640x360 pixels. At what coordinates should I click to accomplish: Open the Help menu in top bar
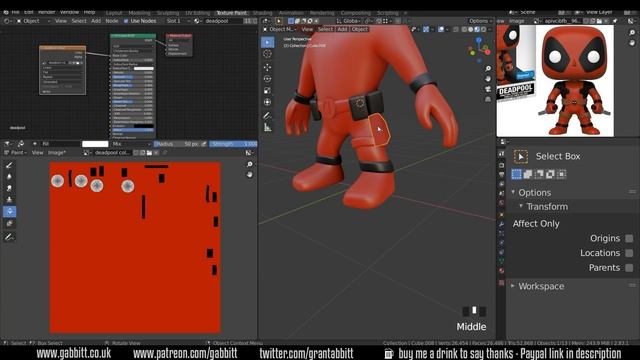[x=89, y=12]
